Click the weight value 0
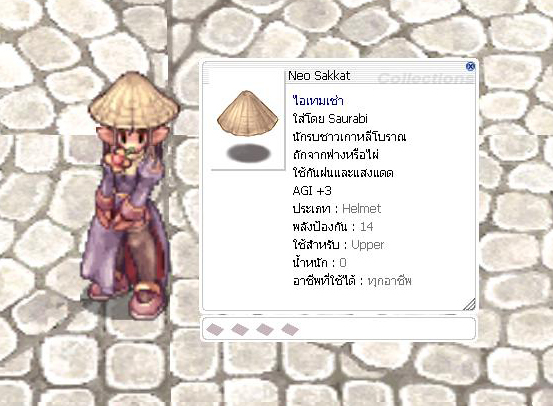Viewport: 553px width, 406px height. point(342,263)
